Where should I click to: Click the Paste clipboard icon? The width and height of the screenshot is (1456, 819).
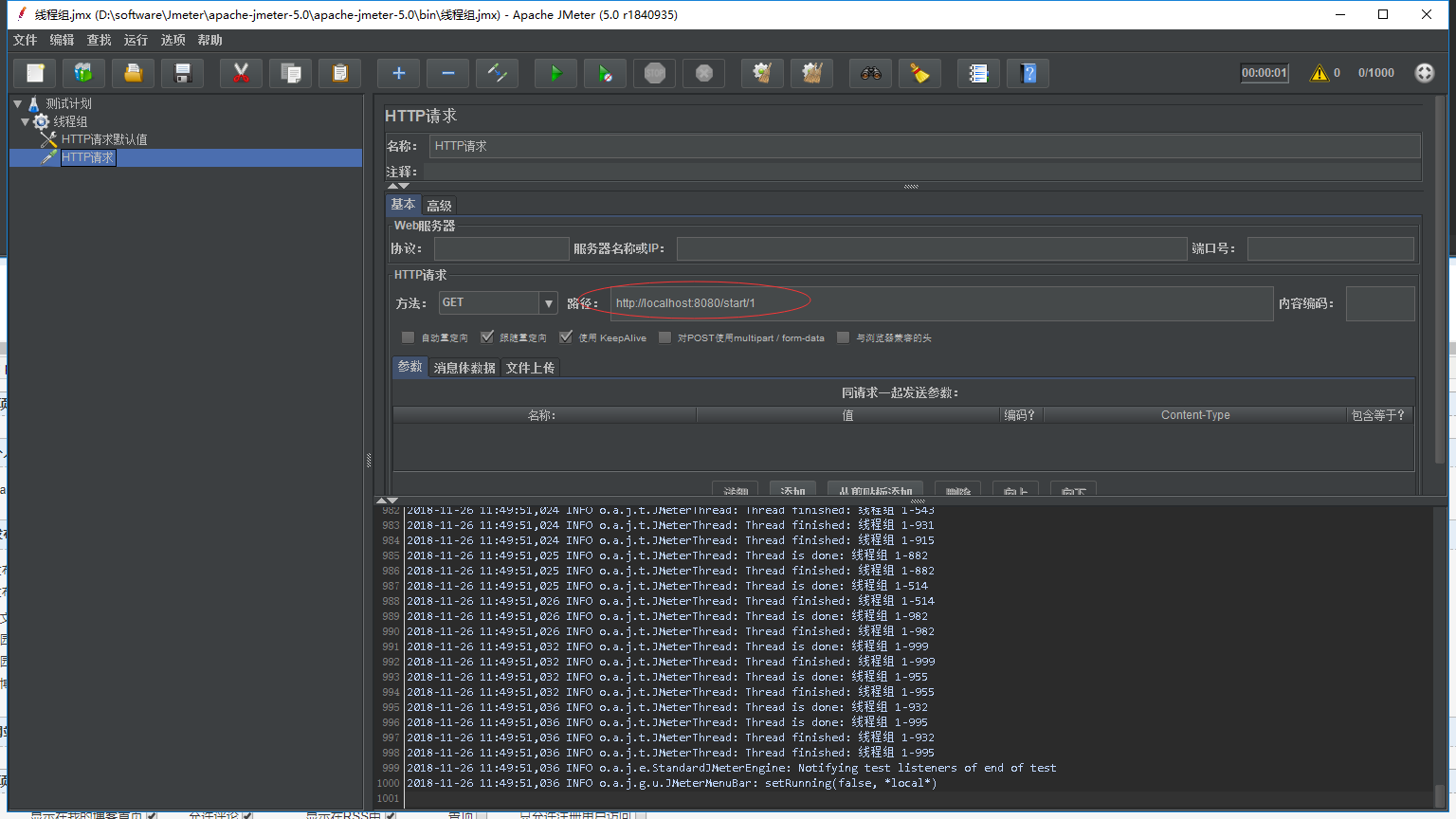pos(340,73)
